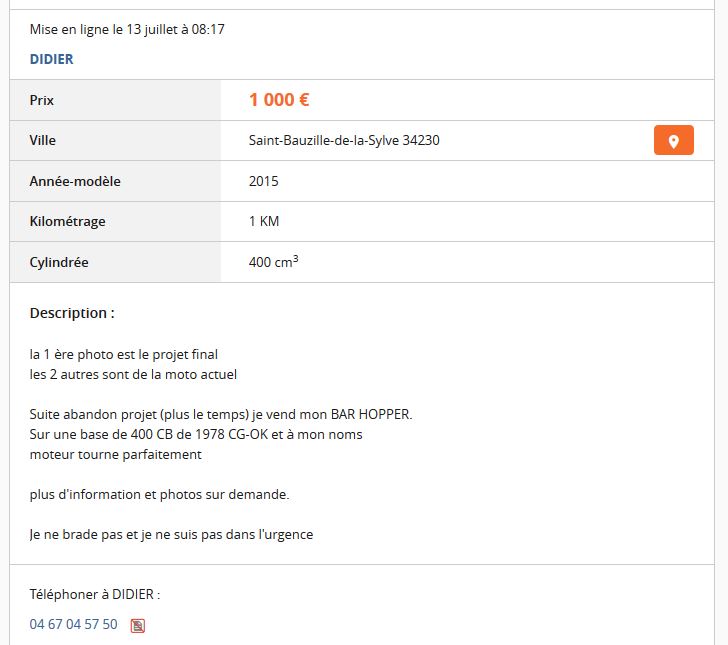728x645 pixels.
Task: Click the posting date 13 juillet text
Action: [x=152, y=29]
